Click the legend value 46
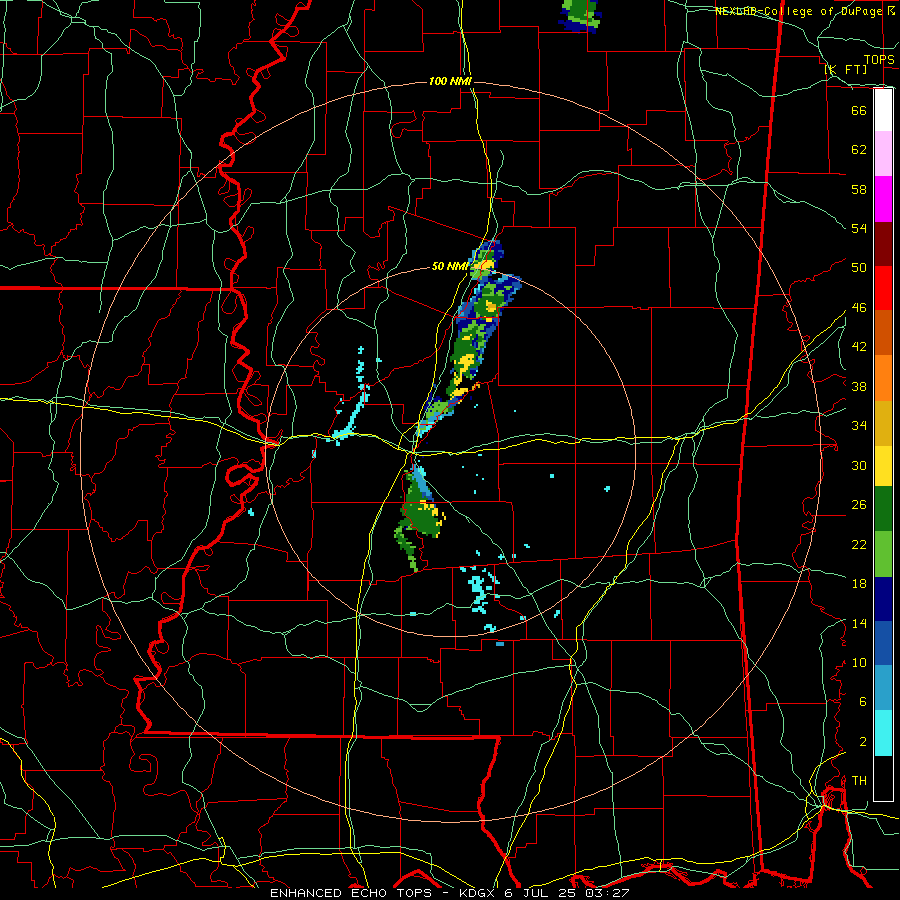Screen dimensions: 900x900 point(859,308)
